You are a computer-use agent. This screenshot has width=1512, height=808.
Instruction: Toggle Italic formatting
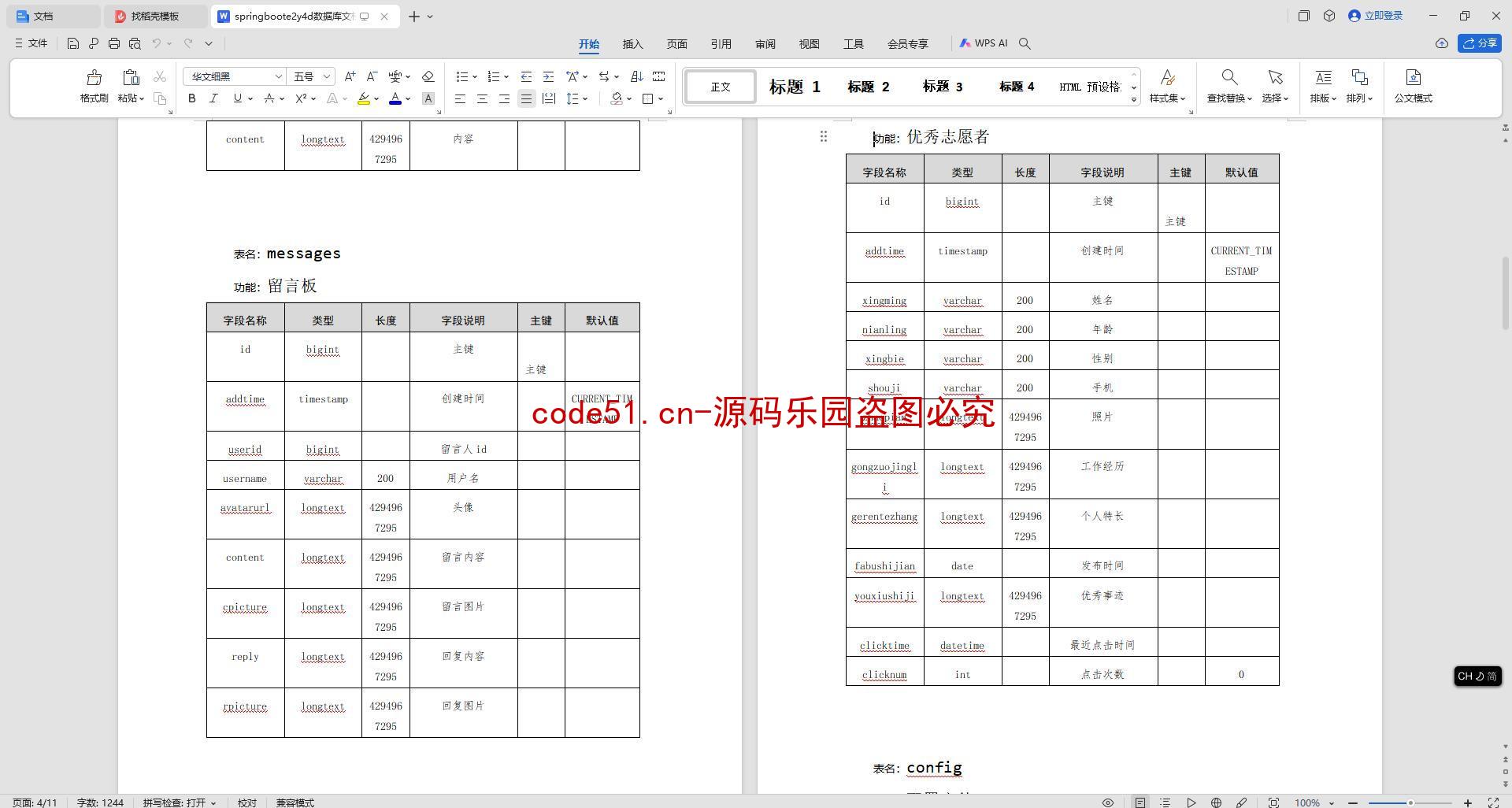pyautogui.click(x=213, y=98)
